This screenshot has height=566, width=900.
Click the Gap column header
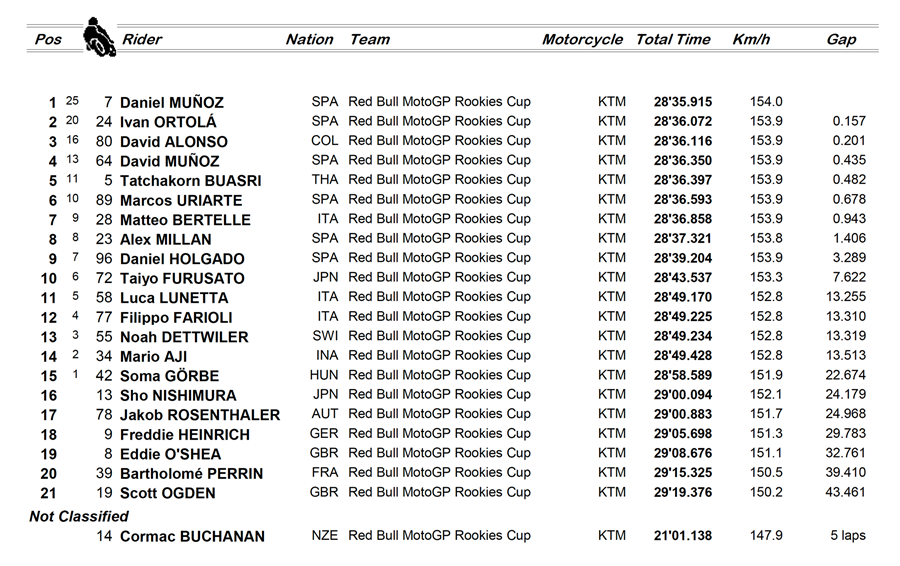point(841,40)
